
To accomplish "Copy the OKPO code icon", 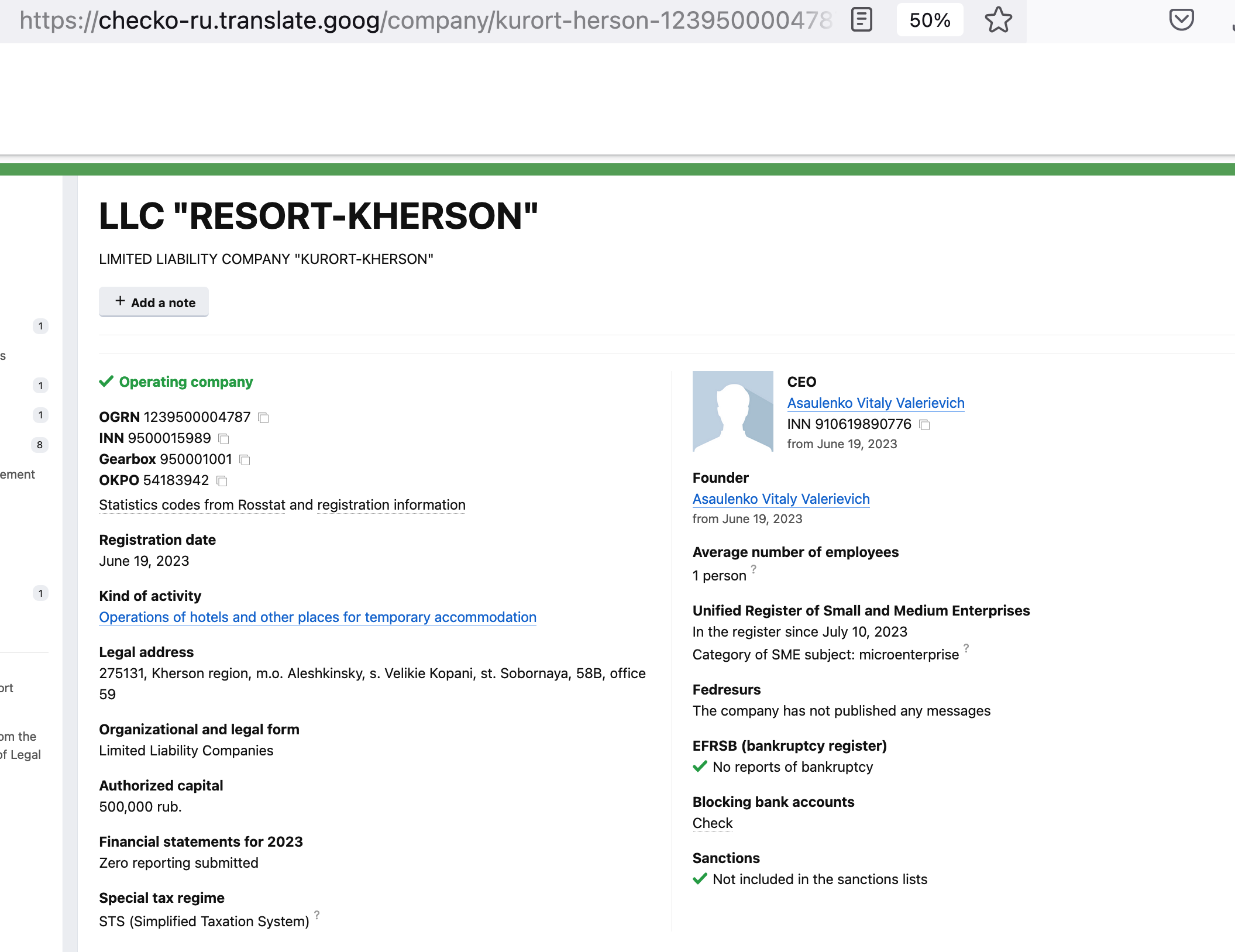I will tap(222, 481).
